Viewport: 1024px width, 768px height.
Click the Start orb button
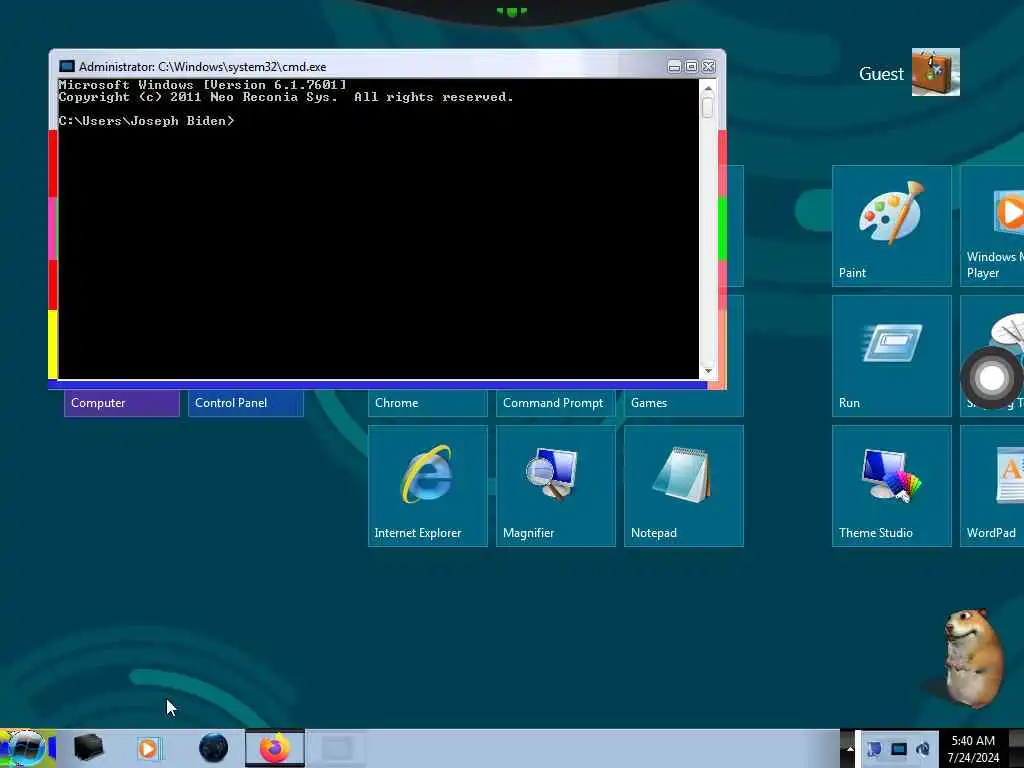coord(27,748)
